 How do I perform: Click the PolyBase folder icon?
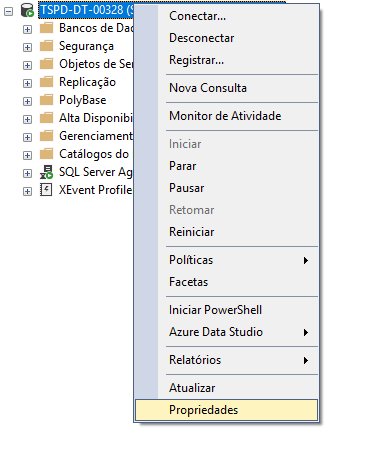tap(46, 100)
